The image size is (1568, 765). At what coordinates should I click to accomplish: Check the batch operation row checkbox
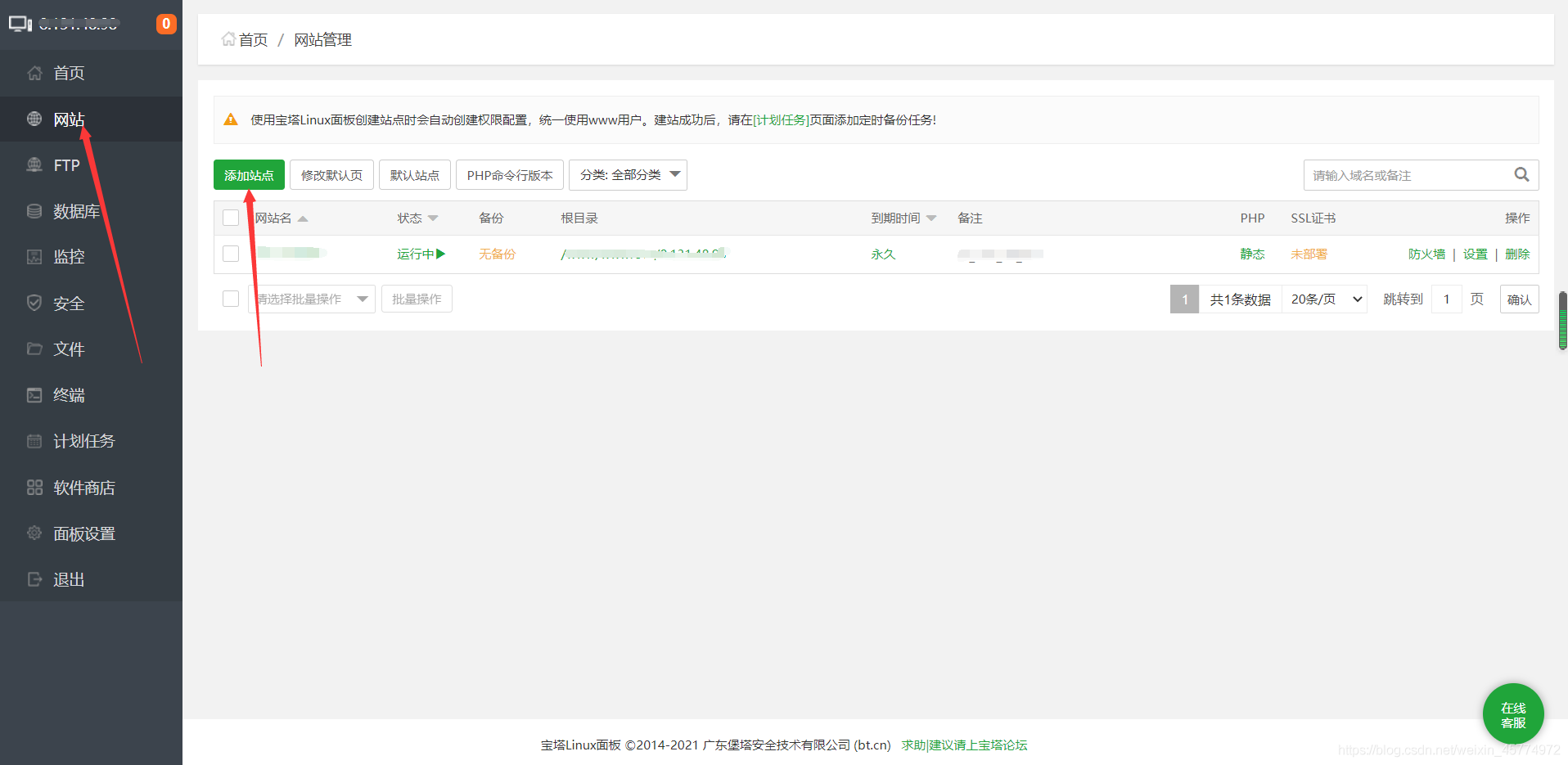(231, 299)
